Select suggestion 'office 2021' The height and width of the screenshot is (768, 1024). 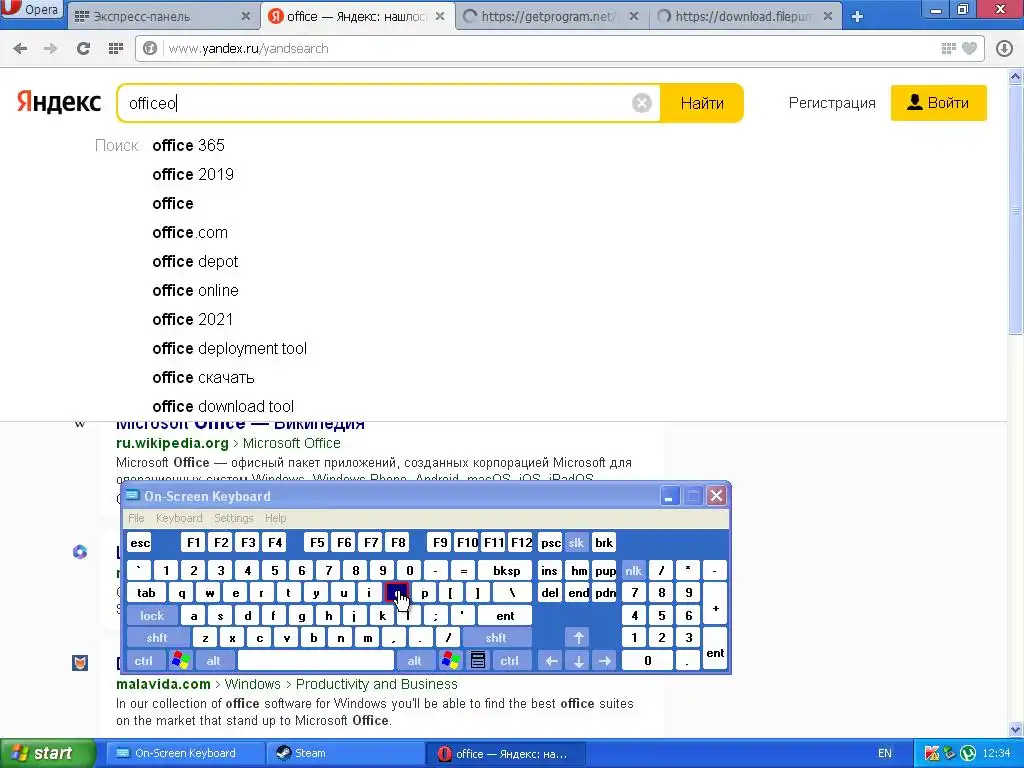pos(192,319)
